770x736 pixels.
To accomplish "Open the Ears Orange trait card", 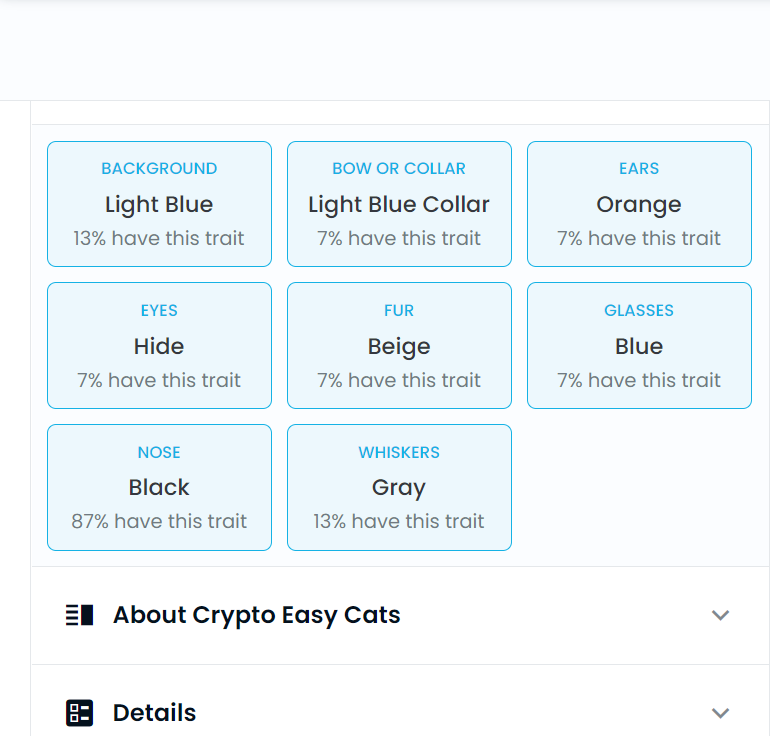I will coord(639,204).
